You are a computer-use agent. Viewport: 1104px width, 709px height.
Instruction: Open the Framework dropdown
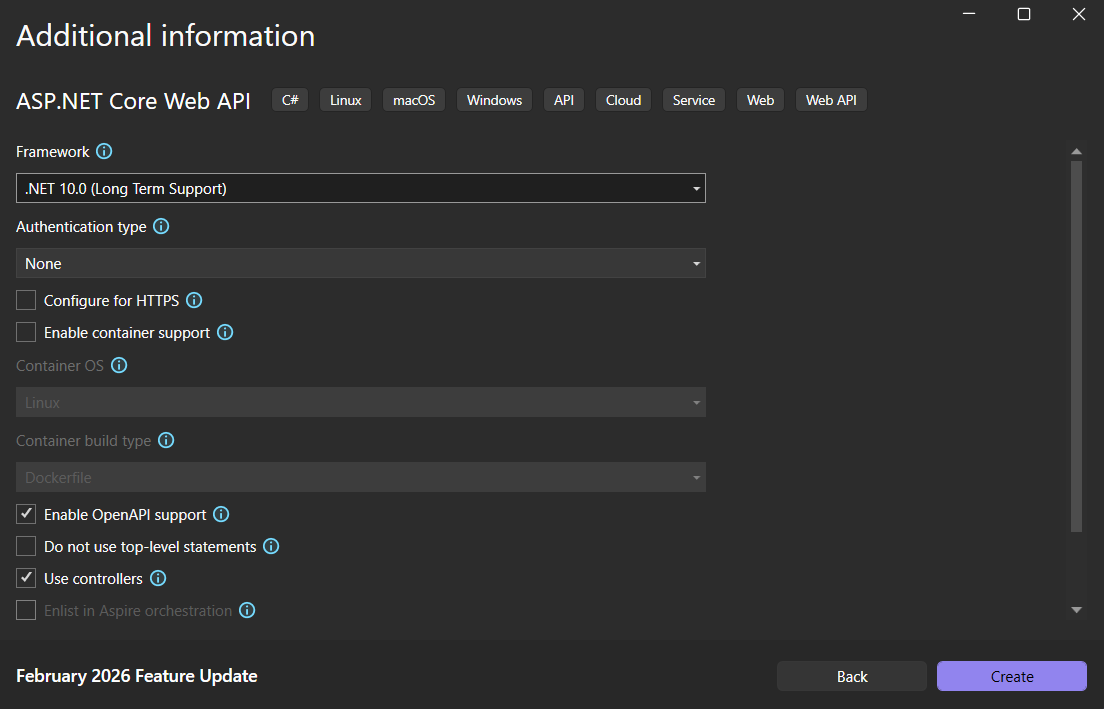360,188
